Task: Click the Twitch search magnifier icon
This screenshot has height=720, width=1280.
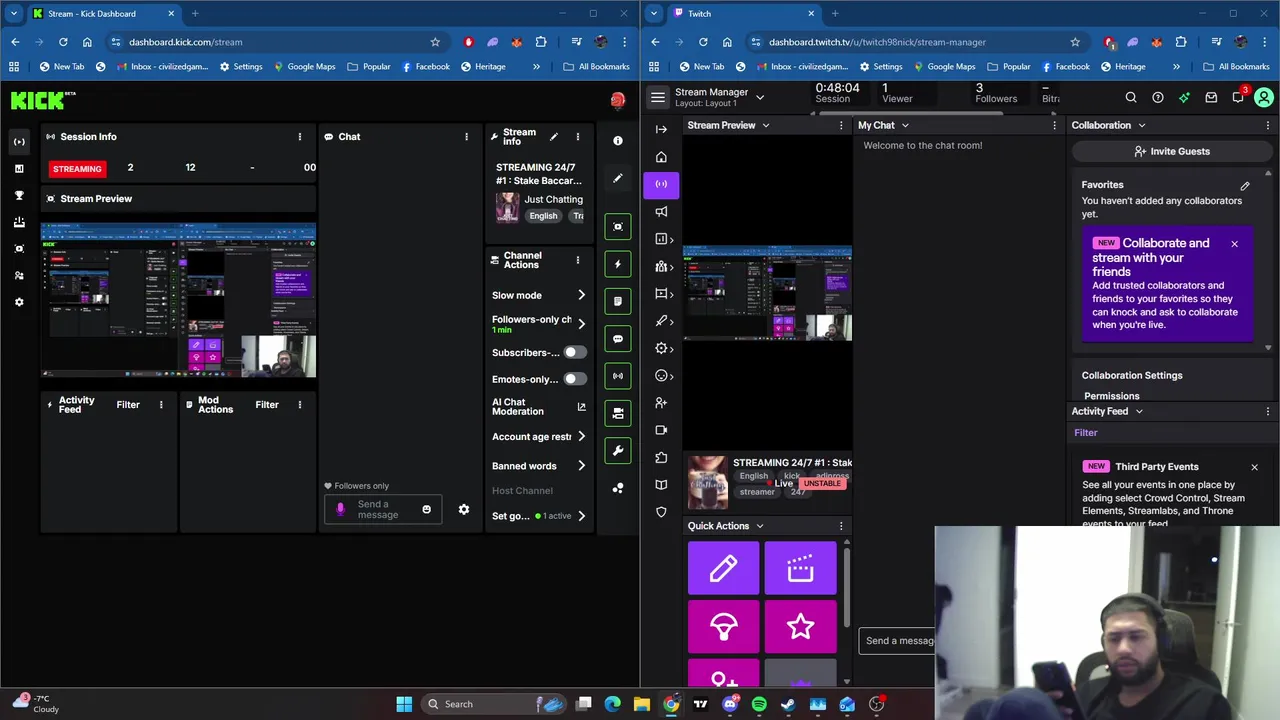Action: click(x=1131, y=98)
